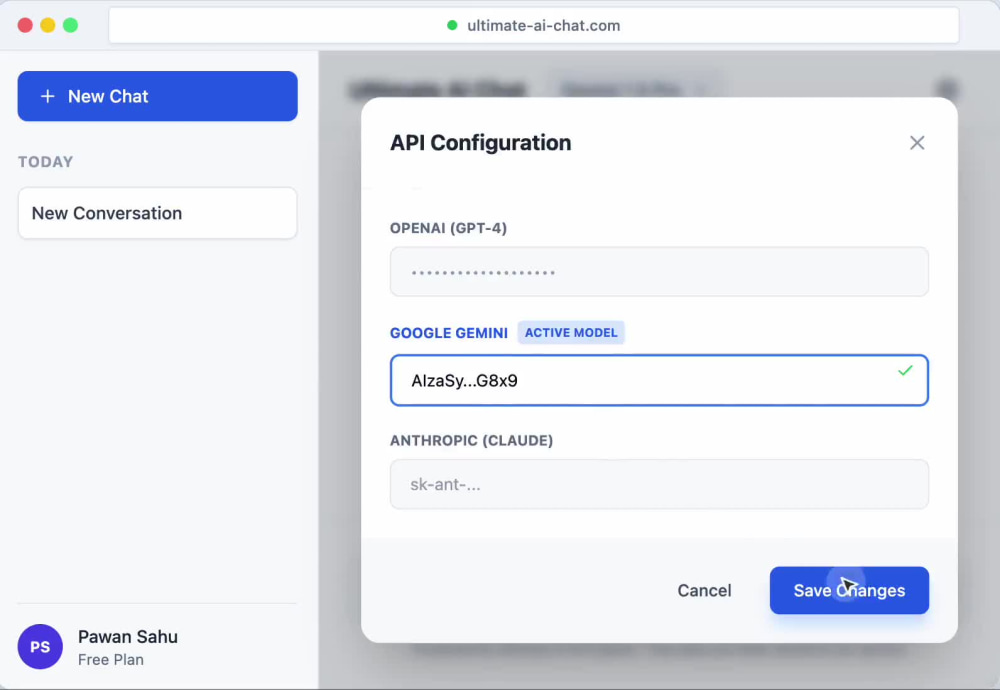
Task: Start a New Chat
Action: (x=158, y=96)
